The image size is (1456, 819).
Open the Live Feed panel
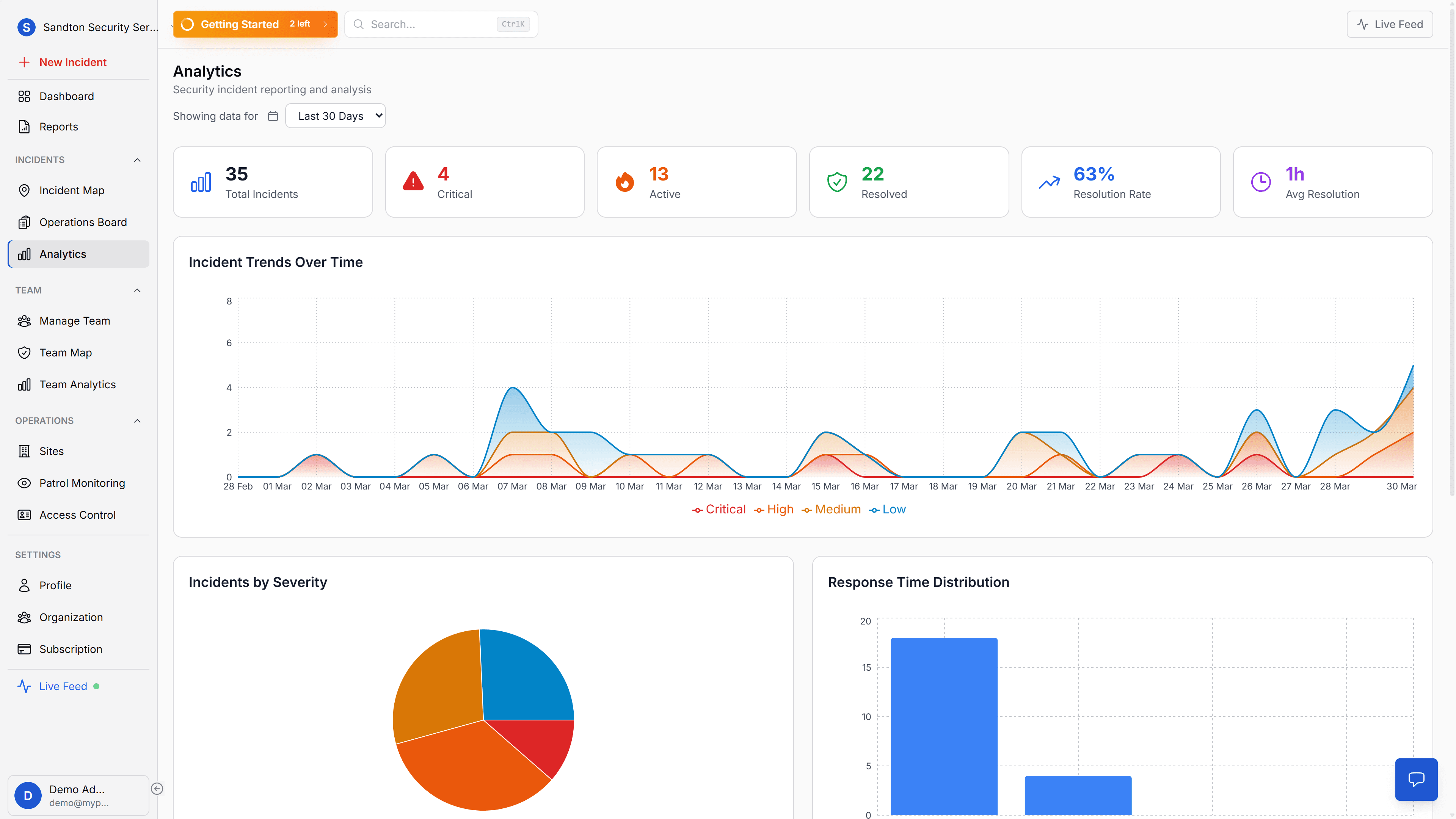click(x=1390, y=24)
